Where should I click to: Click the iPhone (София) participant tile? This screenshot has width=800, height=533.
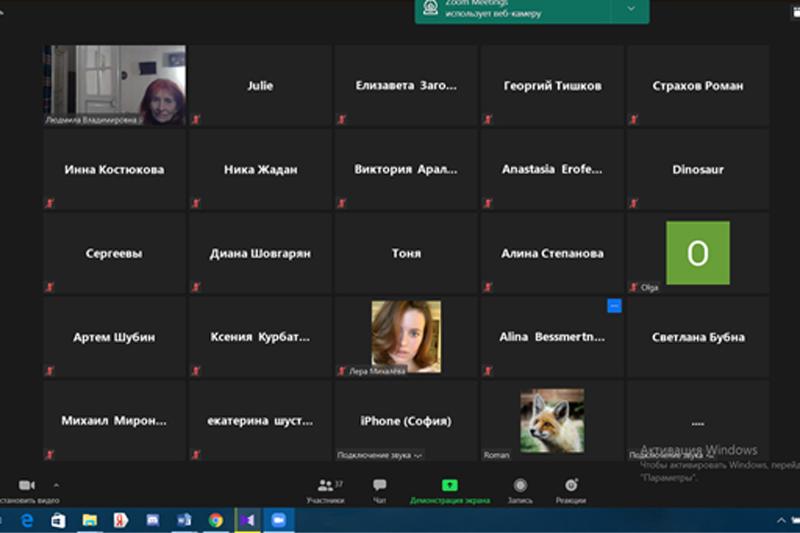tap(406, 421)
